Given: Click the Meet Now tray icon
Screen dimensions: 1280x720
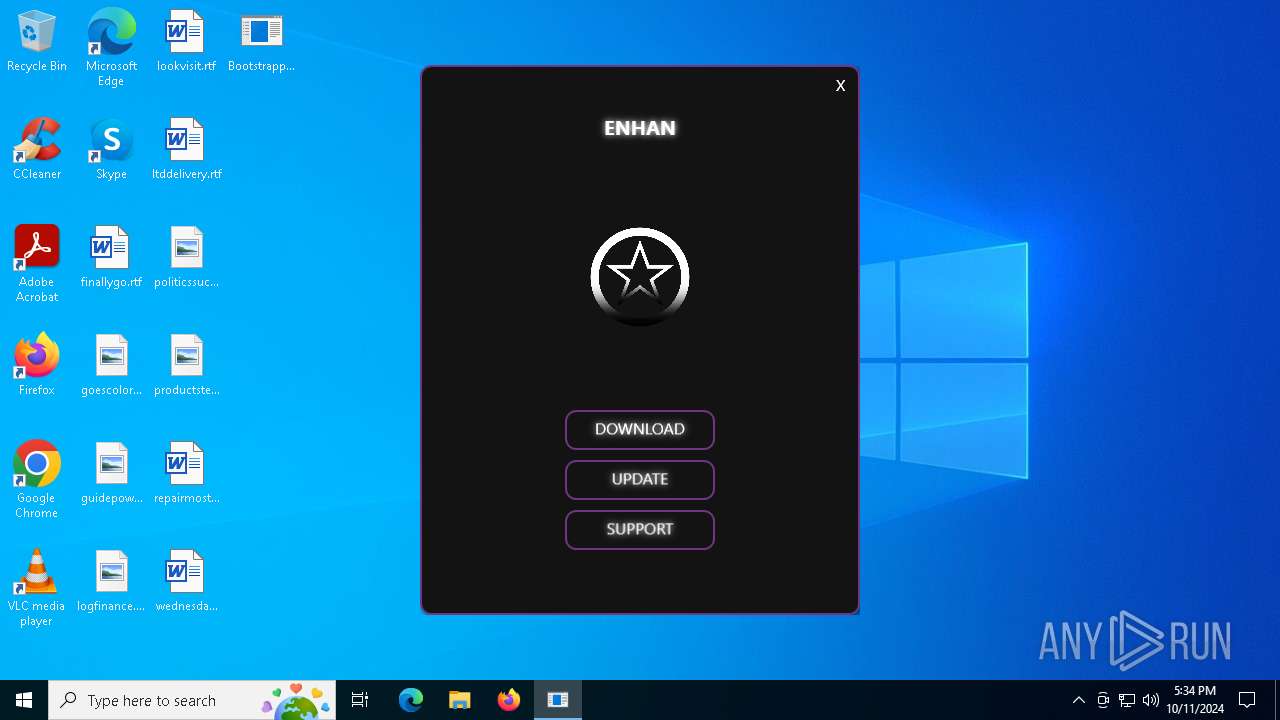Looking at the screenshot, I should click(1103, 700).
